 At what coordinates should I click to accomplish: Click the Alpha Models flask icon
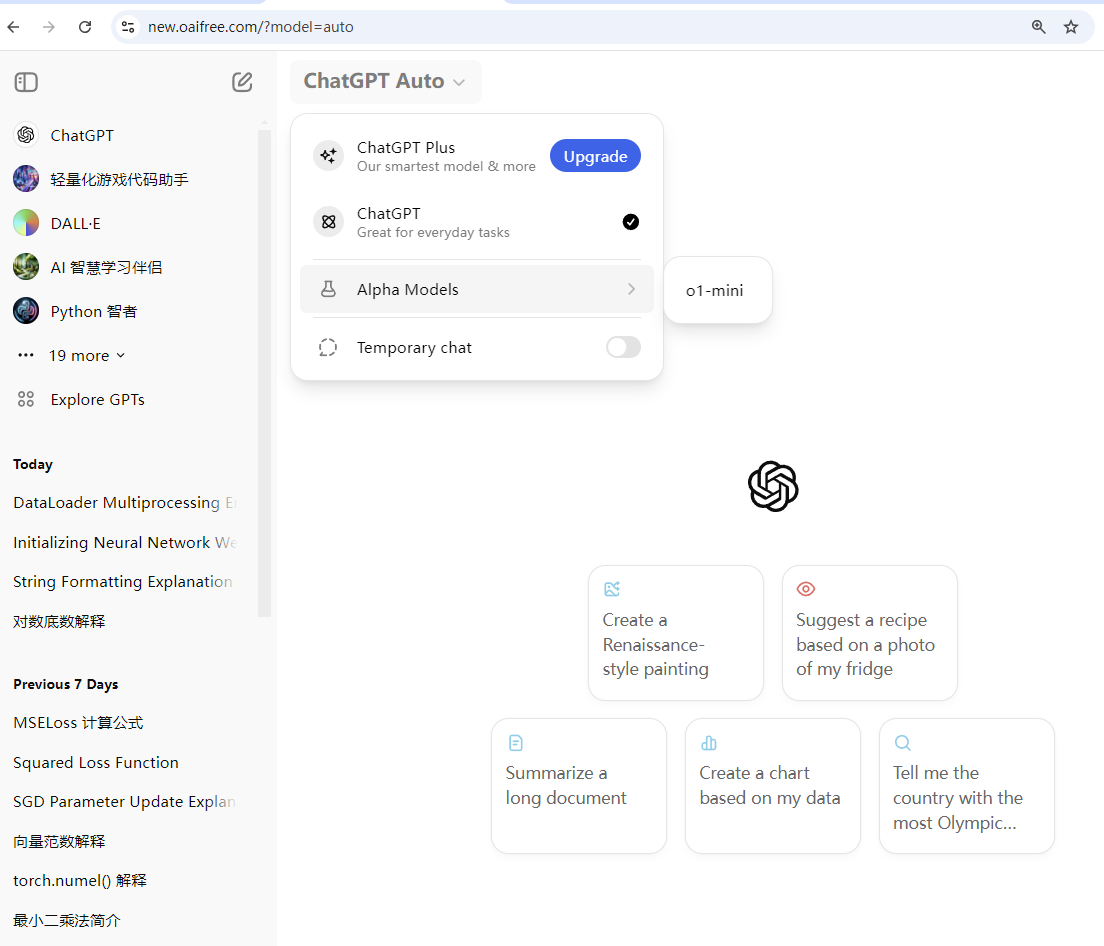point(328,289)
